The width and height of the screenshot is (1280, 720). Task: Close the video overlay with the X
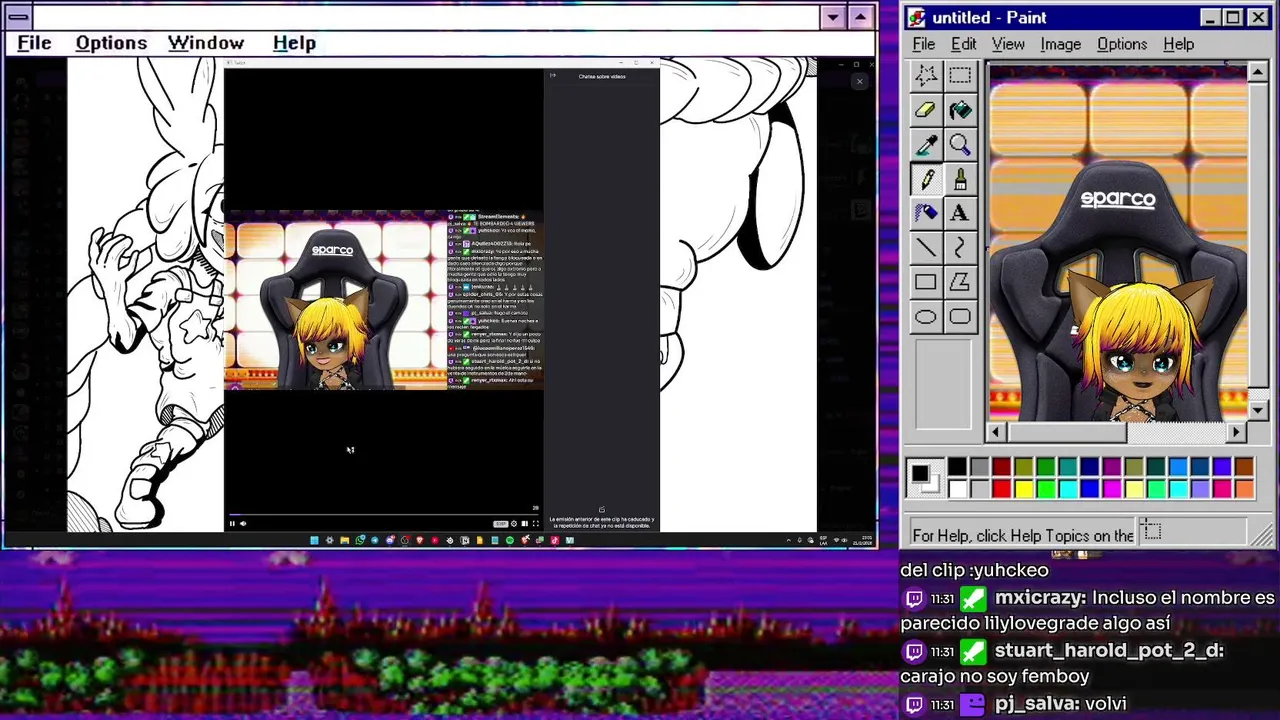point(859,81)
